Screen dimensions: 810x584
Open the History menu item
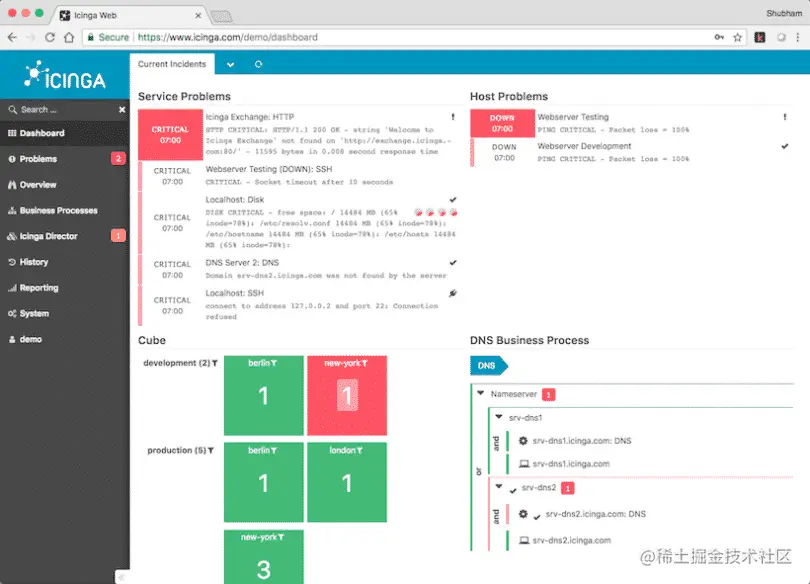pos(65,262)
